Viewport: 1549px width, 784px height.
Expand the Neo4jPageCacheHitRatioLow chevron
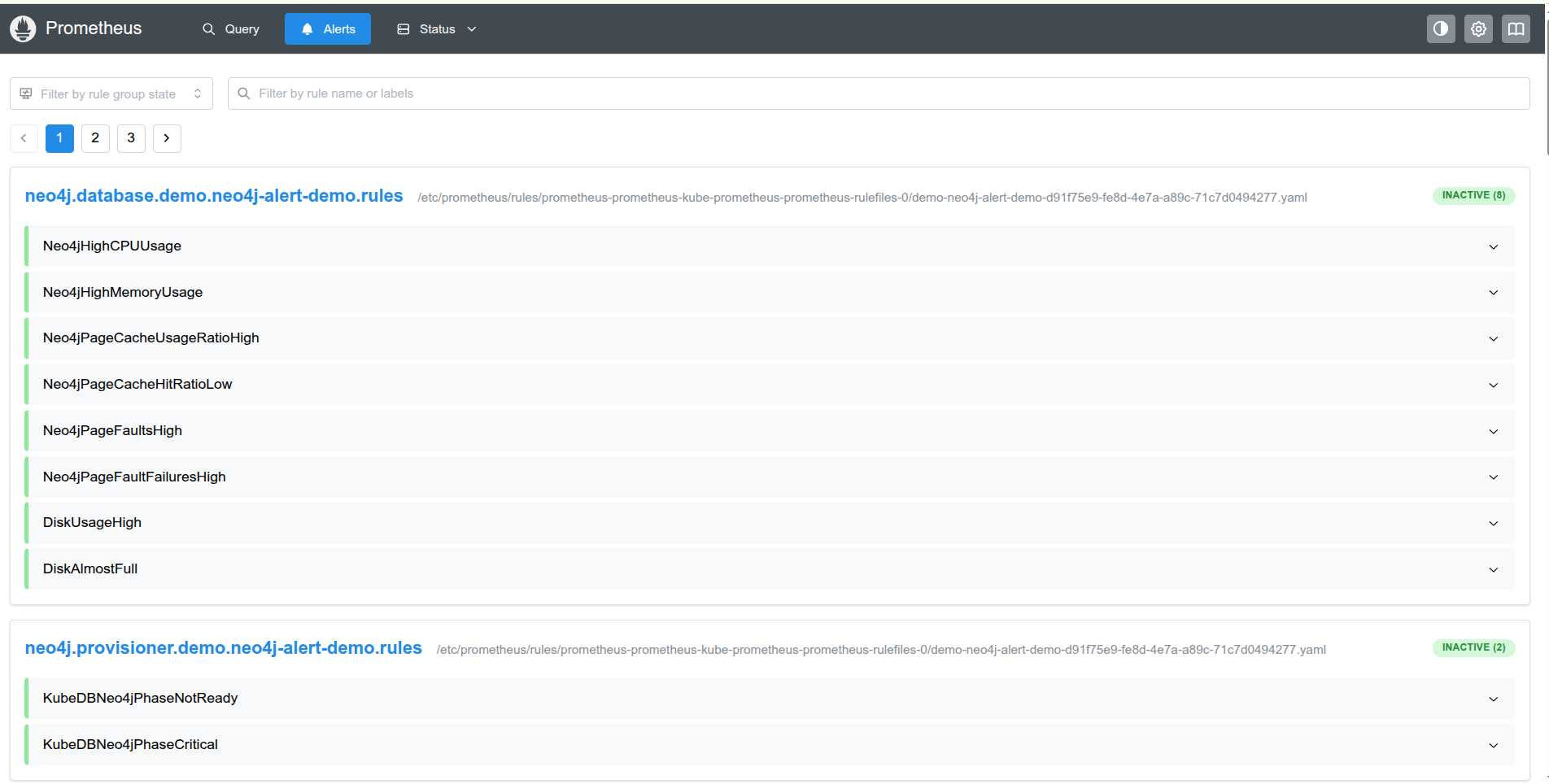[x=1494, y=385]
